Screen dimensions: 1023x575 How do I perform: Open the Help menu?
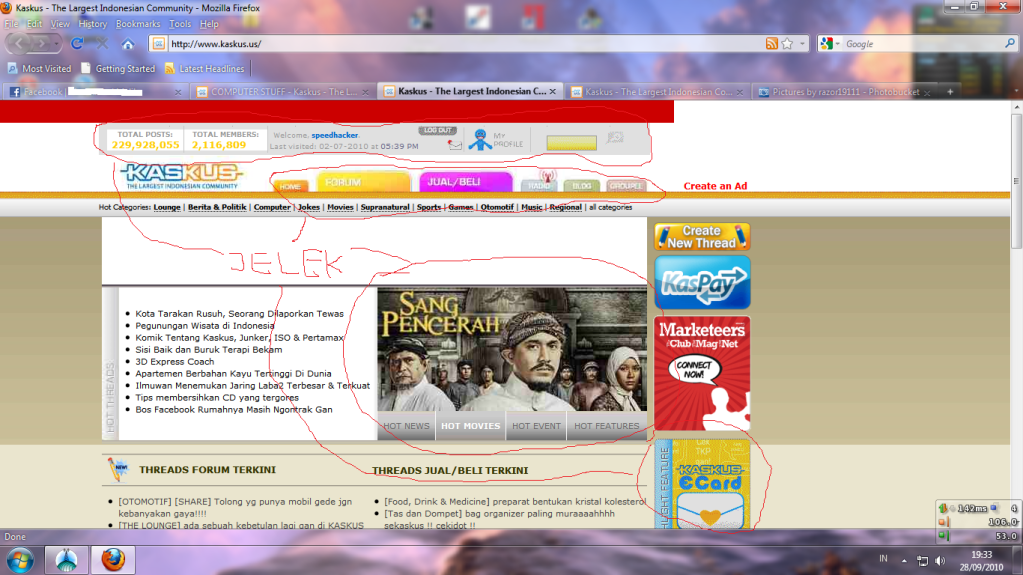(209, 23)
